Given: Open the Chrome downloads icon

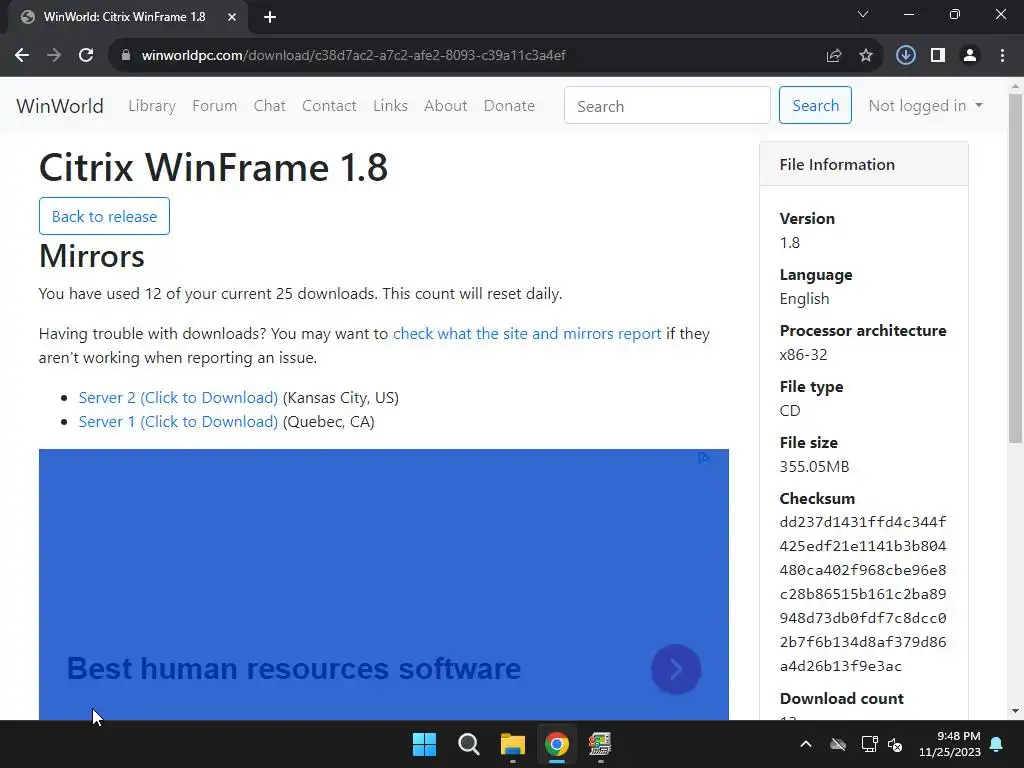Looking at the screenshot, I should click(x=905, y=56).
